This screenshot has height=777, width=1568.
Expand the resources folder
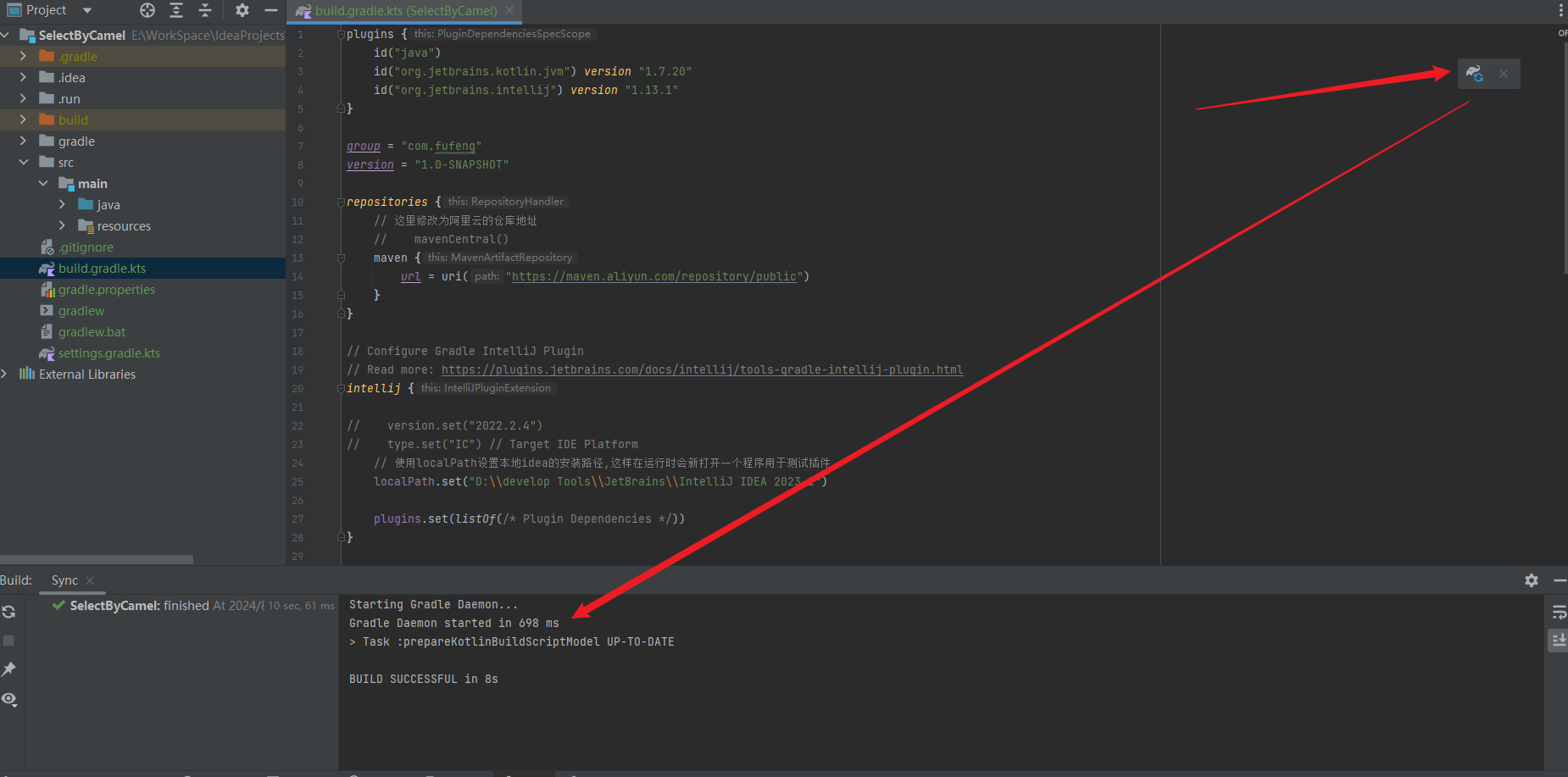point(62,225)
